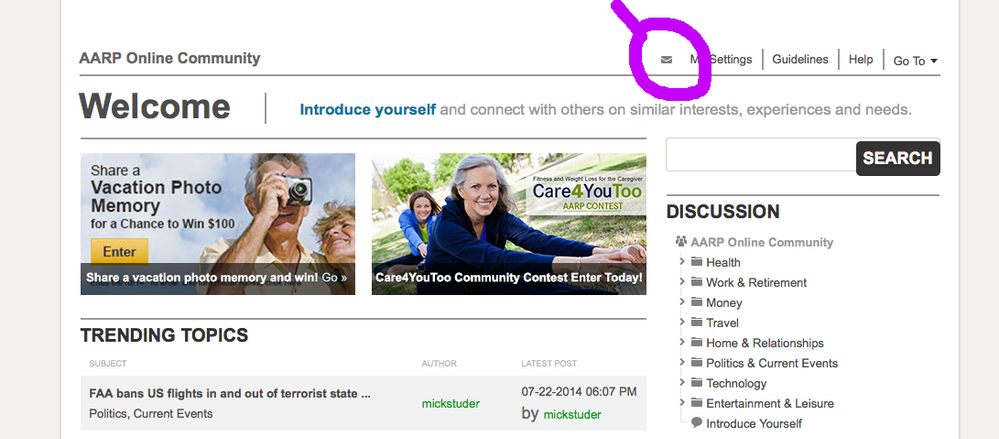
Task: Click the 07-22-2014 06:07 PM timestamp
Action: point(579,392)
